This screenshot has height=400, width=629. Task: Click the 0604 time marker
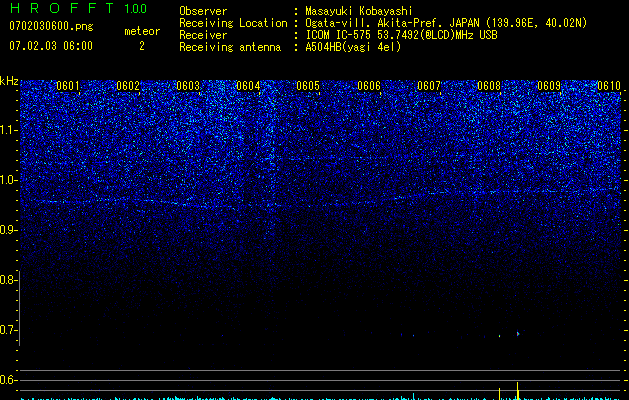coord(248,86)
